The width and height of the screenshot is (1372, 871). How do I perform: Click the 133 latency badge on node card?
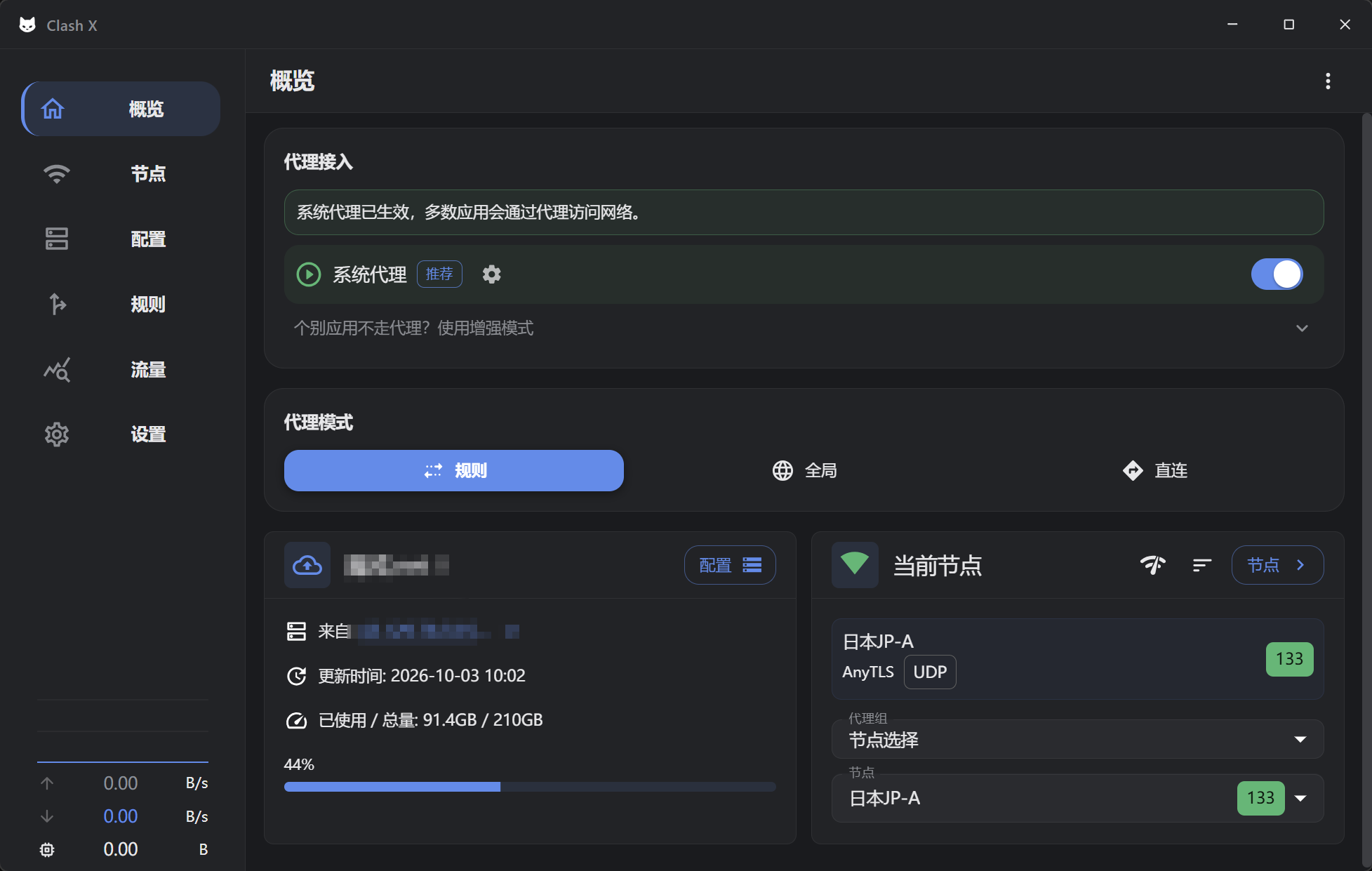(1289, 659)
